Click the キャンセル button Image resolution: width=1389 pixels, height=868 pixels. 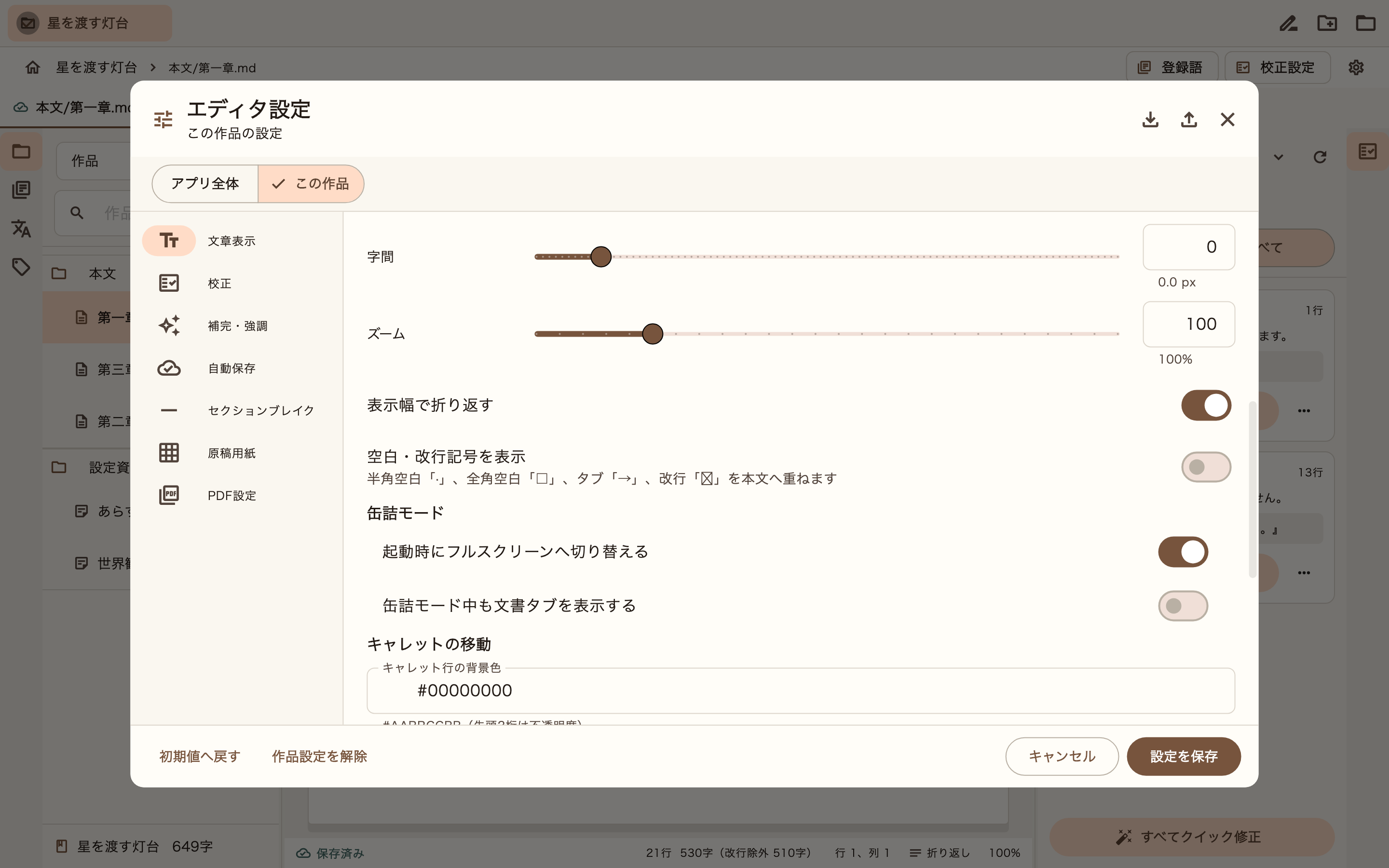click(1062, 756)
